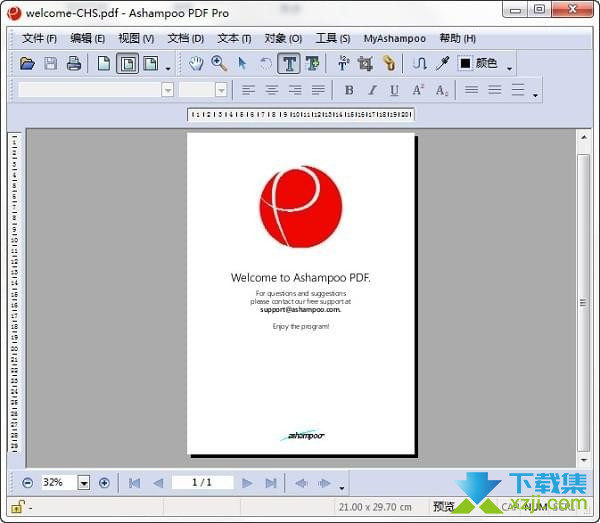
Task: Select the Hand pan tool
Action: click(x=196, y=63)
